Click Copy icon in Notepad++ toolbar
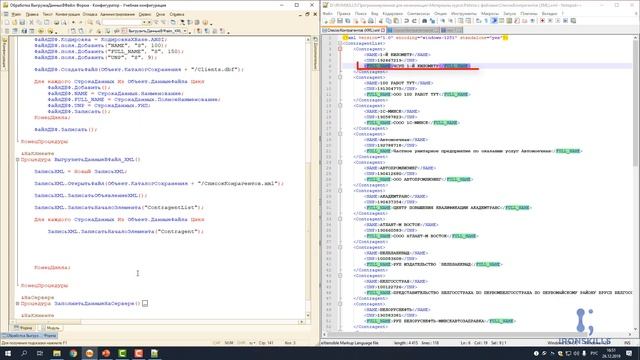 tap(389, 20)
